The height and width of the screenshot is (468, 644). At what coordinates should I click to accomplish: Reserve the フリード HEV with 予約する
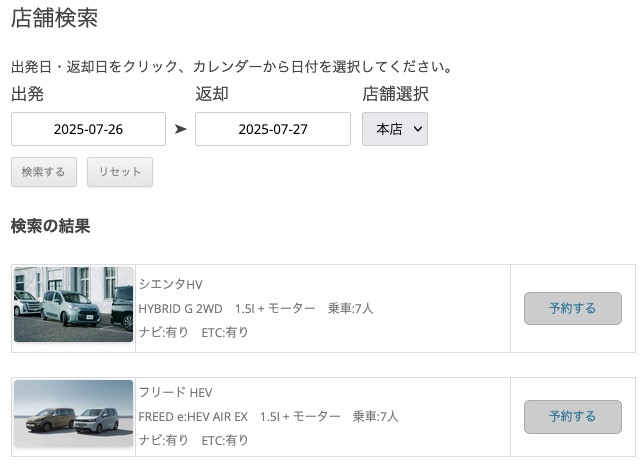(573, 417)
